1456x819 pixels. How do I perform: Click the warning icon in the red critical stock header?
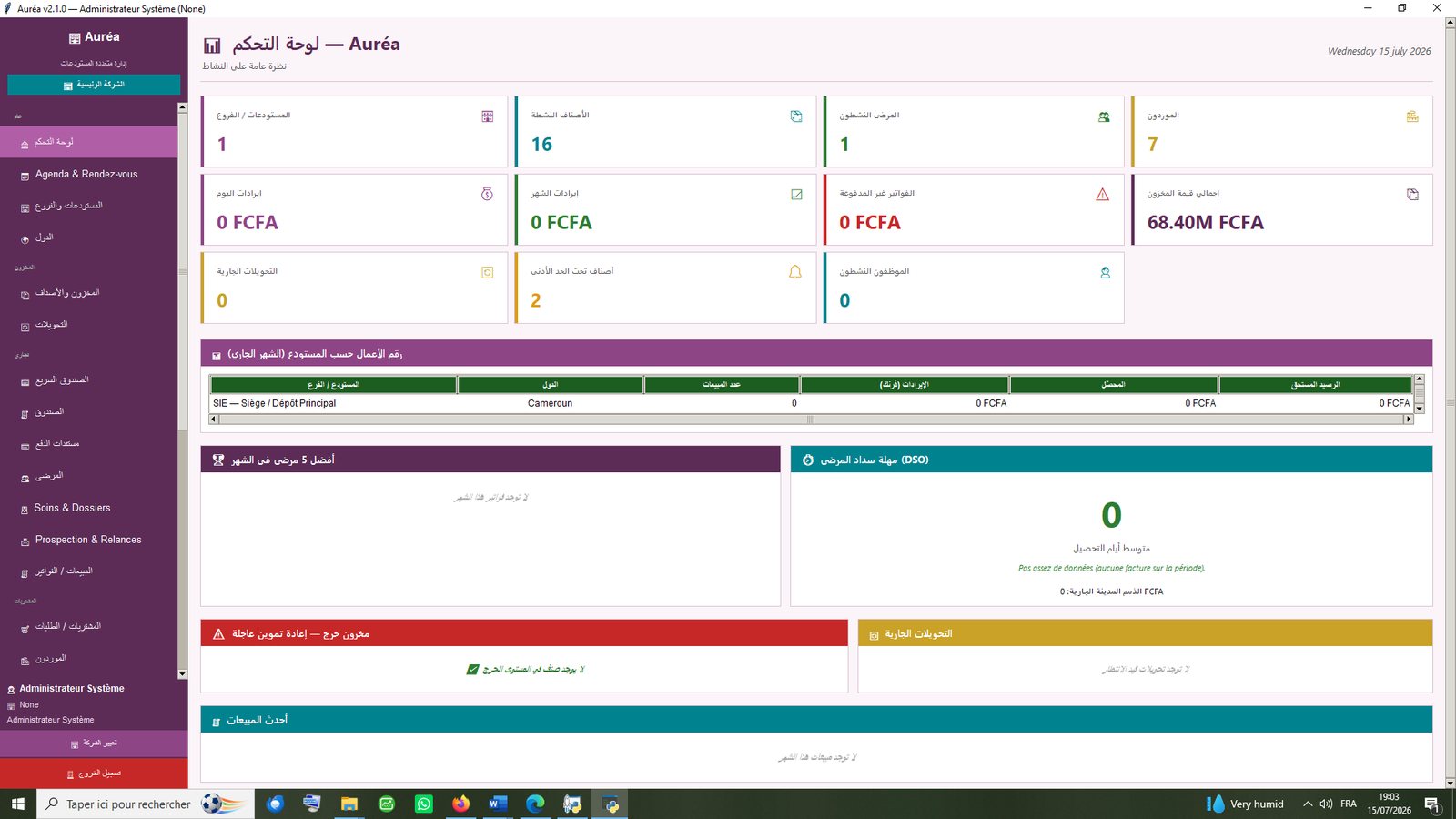coord(218,634)
